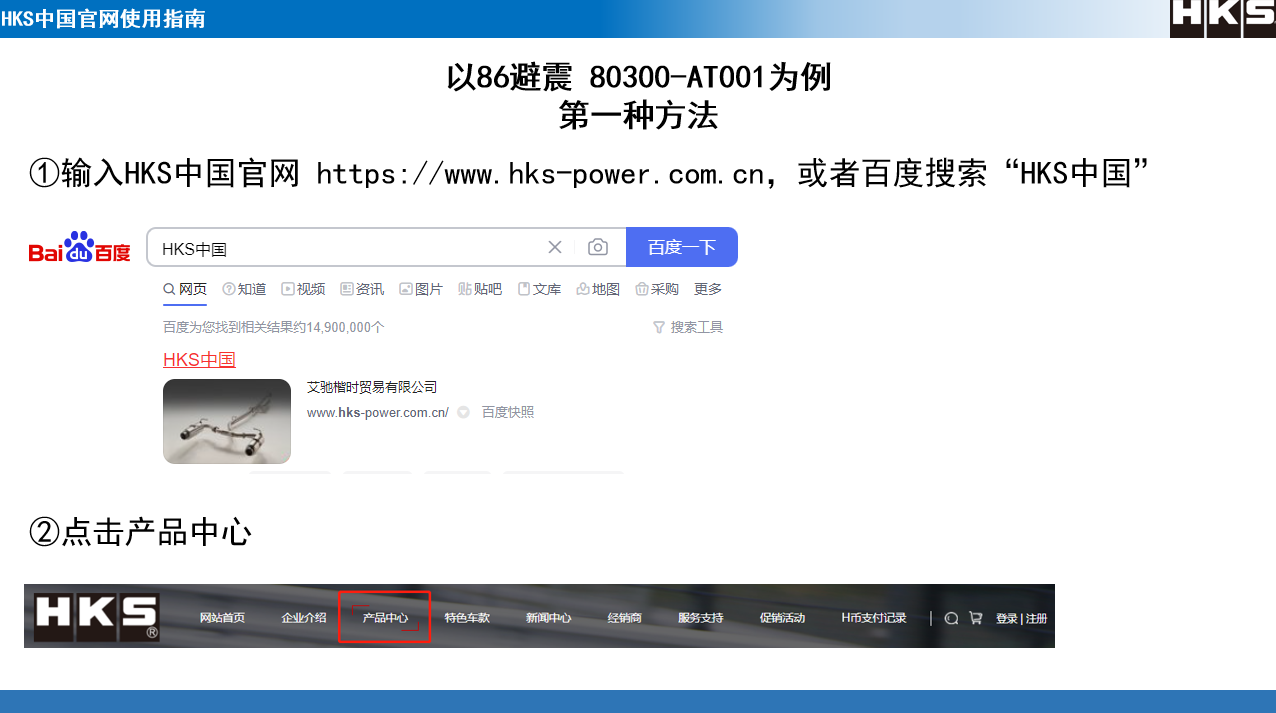Switch to the 图片 search tab
The width and height of the screenshot is (1276, 713).
tap(421, 289)
